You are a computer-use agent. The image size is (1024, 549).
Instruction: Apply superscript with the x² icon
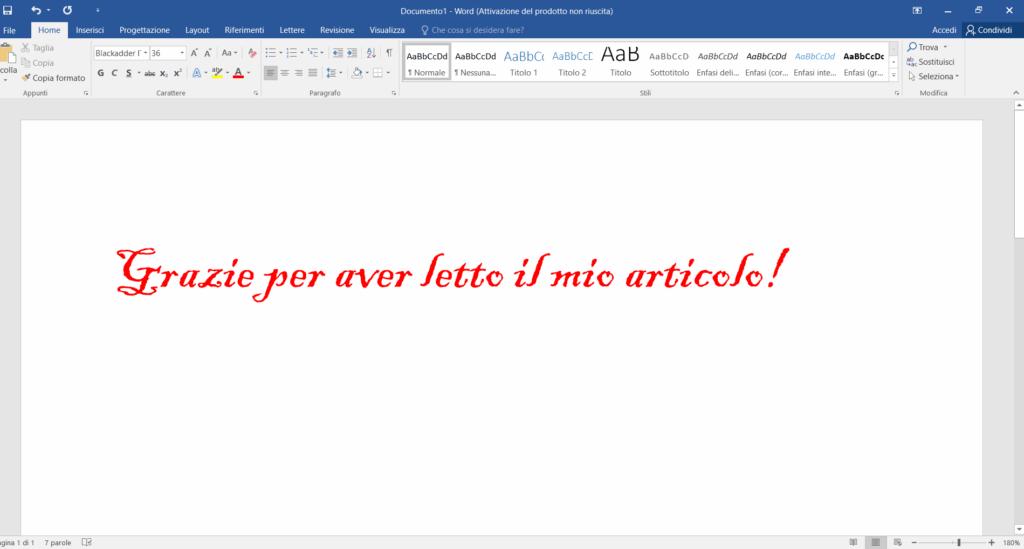pyautogui.click(x=177, y=73)
